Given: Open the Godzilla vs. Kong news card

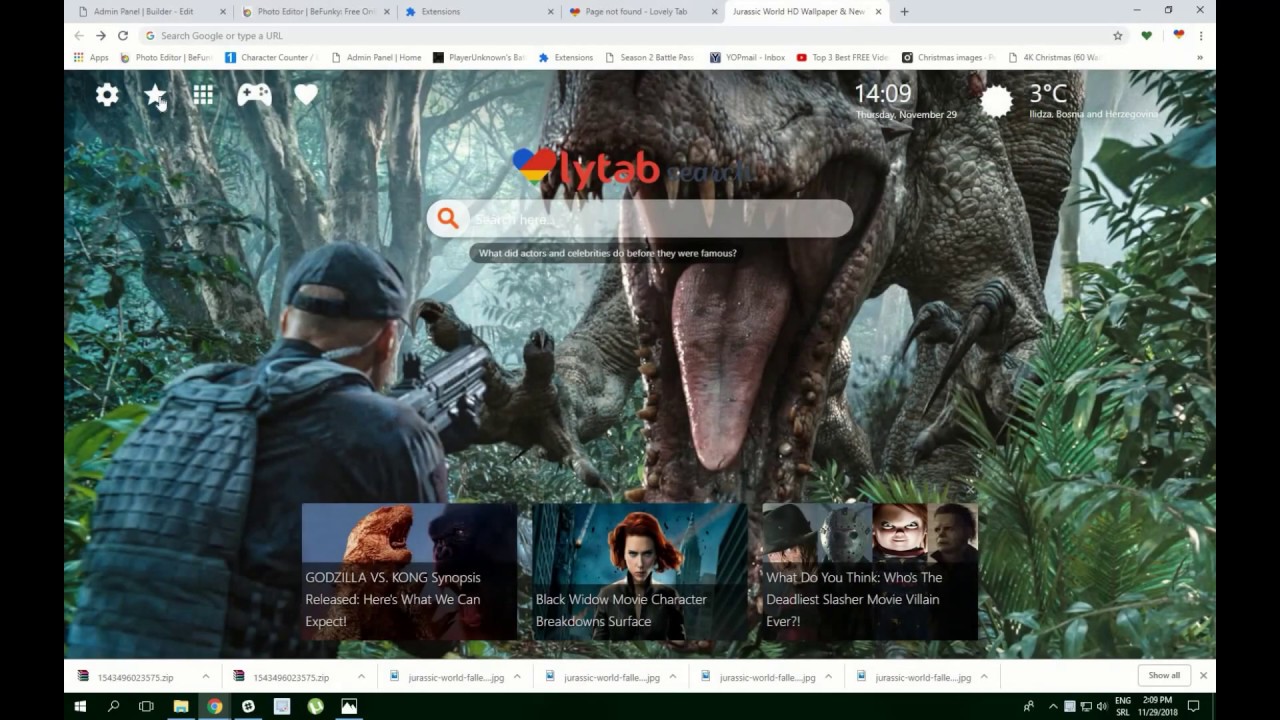Looking at the screenshot, I should point(409,571).
